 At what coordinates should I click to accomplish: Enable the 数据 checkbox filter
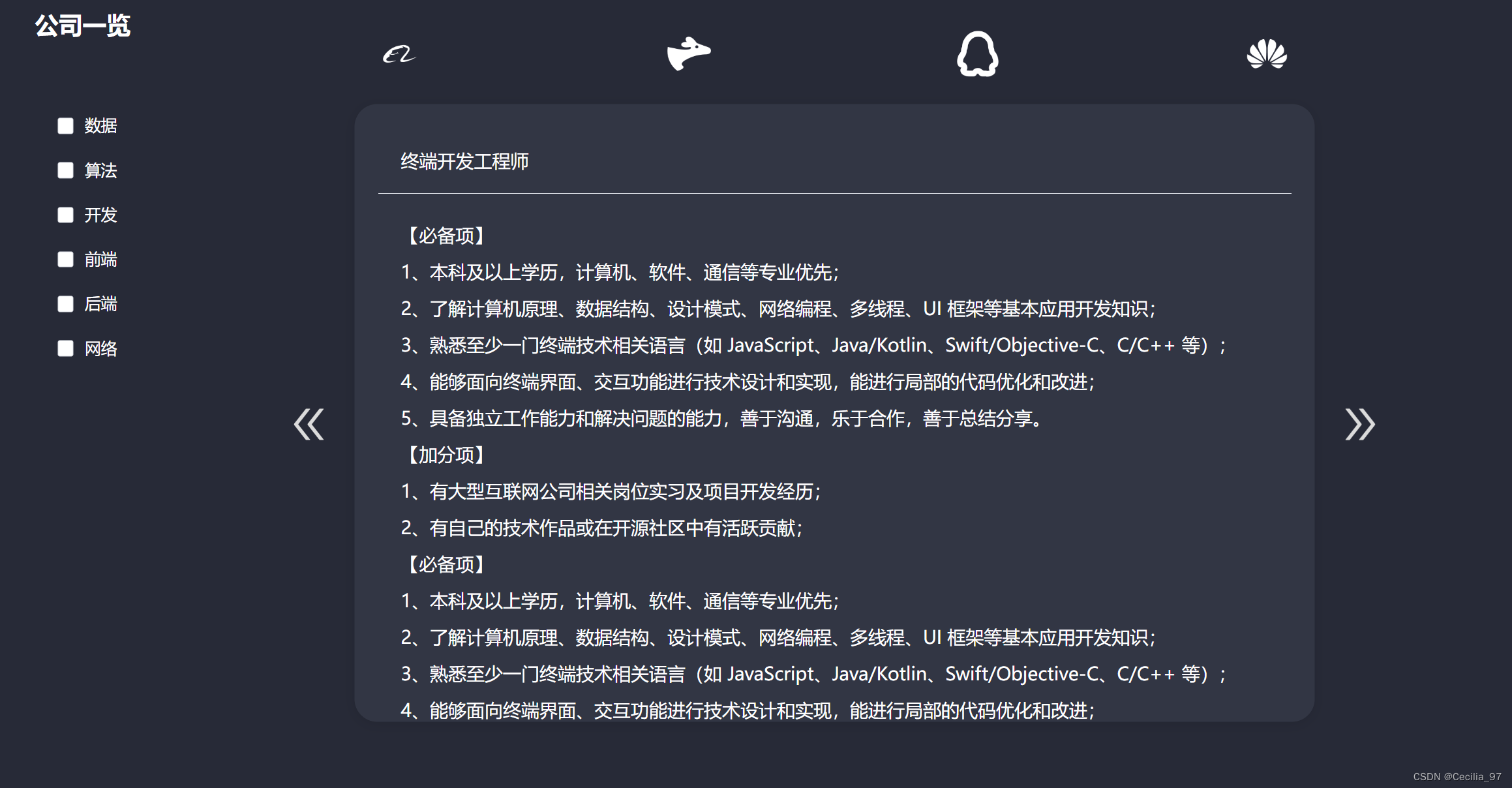[65, 126]
